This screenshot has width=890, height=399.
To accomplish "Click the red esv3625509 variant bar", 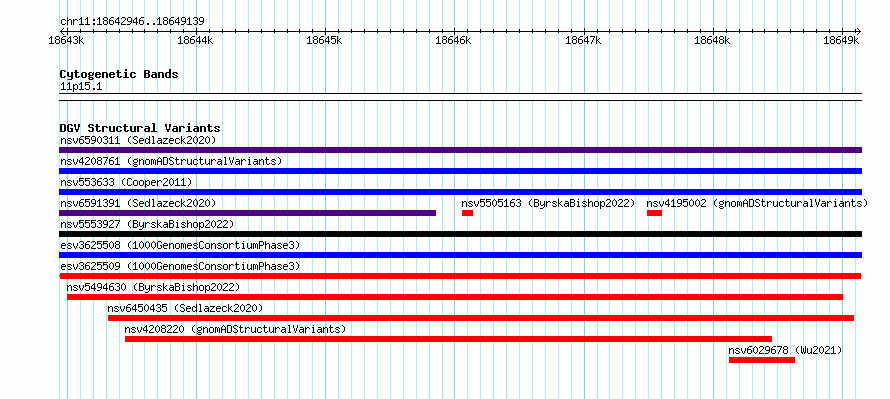I will click(x=460, y=276).
